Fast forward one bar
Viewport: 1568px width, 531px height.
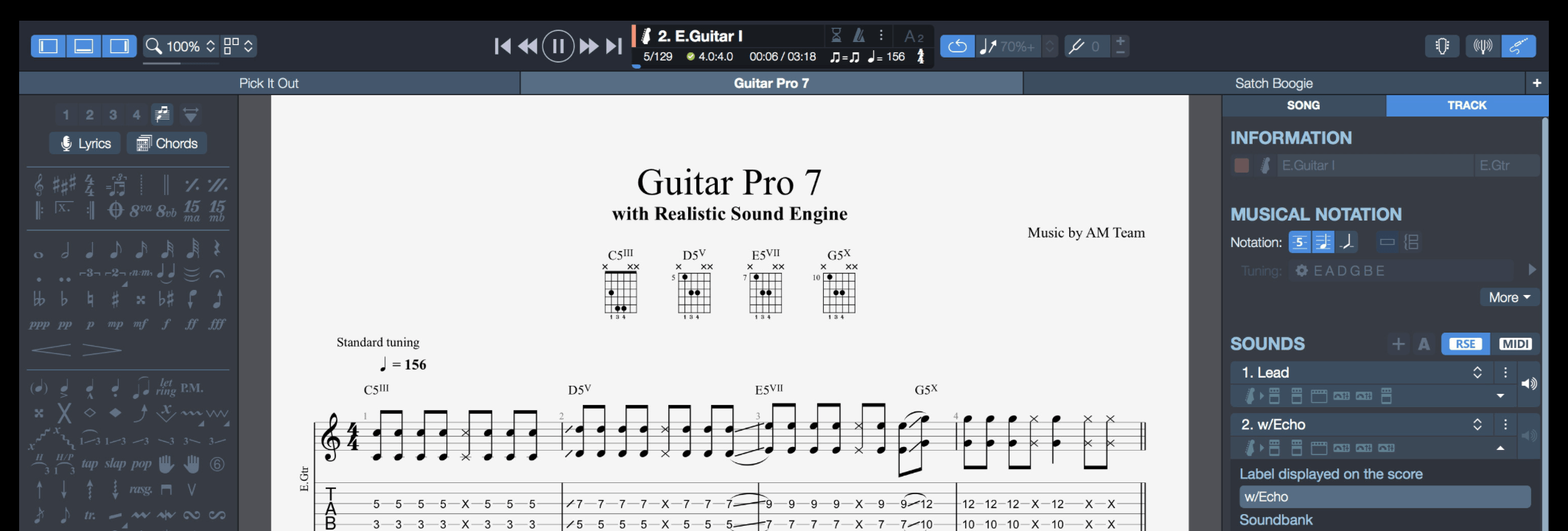tap(589, 46)
